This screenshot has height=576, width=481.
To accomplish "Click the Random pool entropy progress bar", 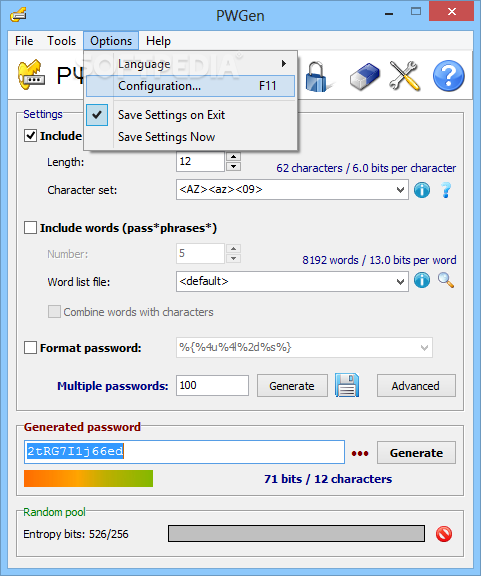I will click(296, 533).
